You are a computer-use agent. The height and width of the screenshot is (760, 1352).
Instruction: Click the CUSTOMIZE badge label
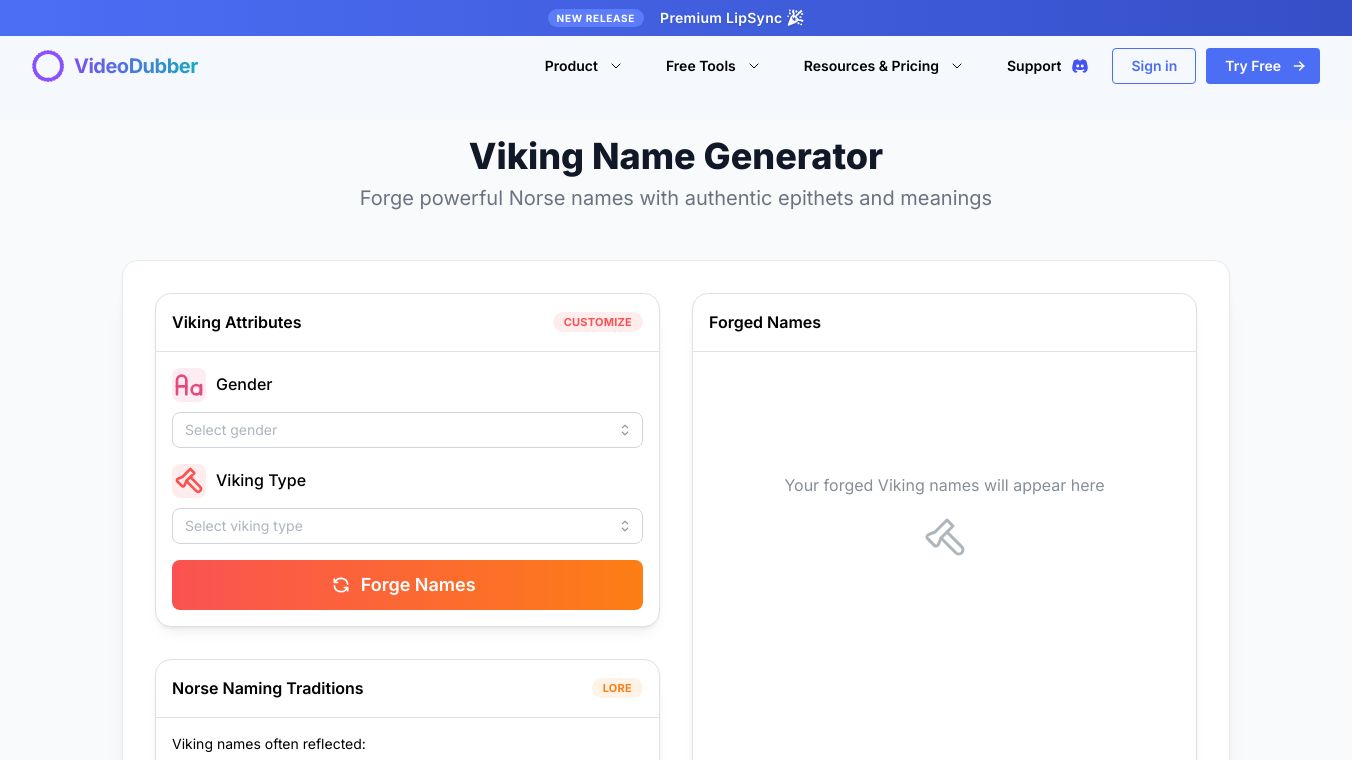point(597,322)
